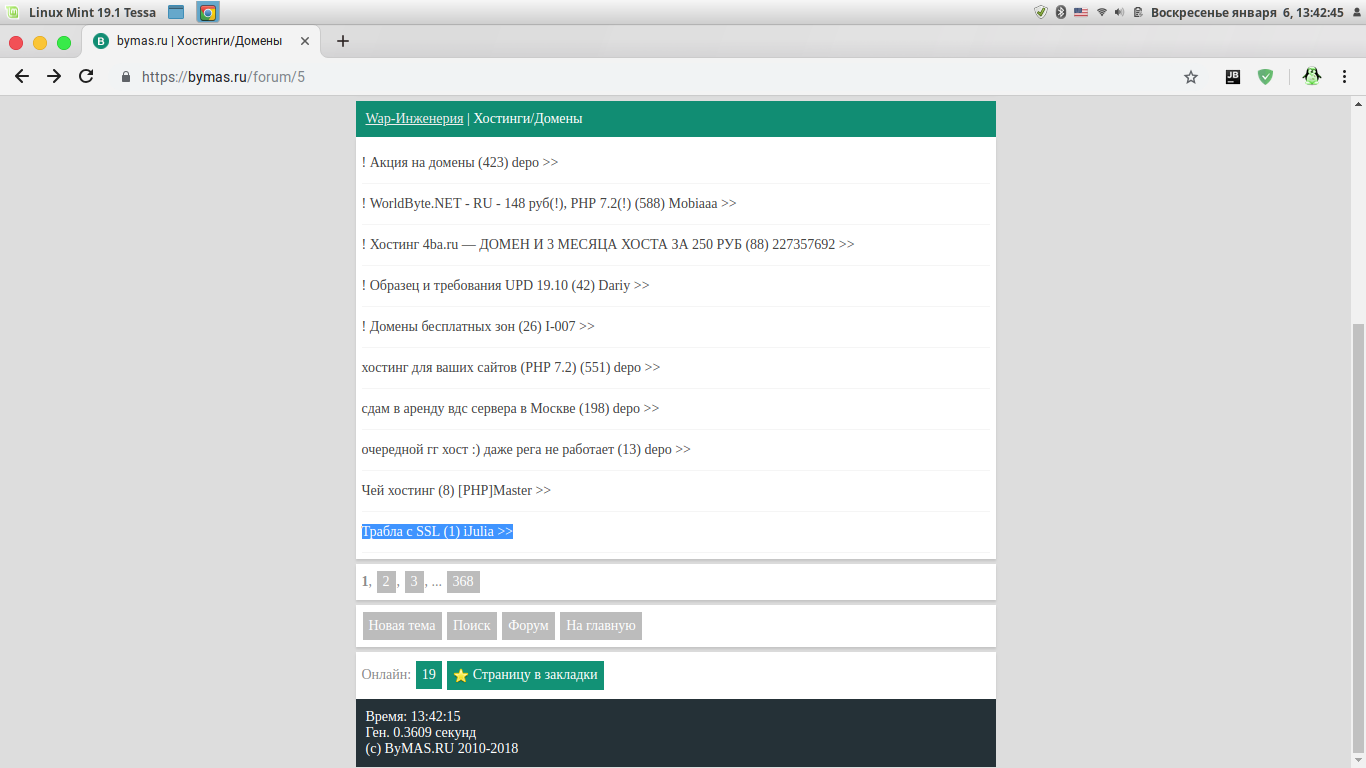Click the Новая тема button
The image size is (1366, 768).
tap(401, 625)
